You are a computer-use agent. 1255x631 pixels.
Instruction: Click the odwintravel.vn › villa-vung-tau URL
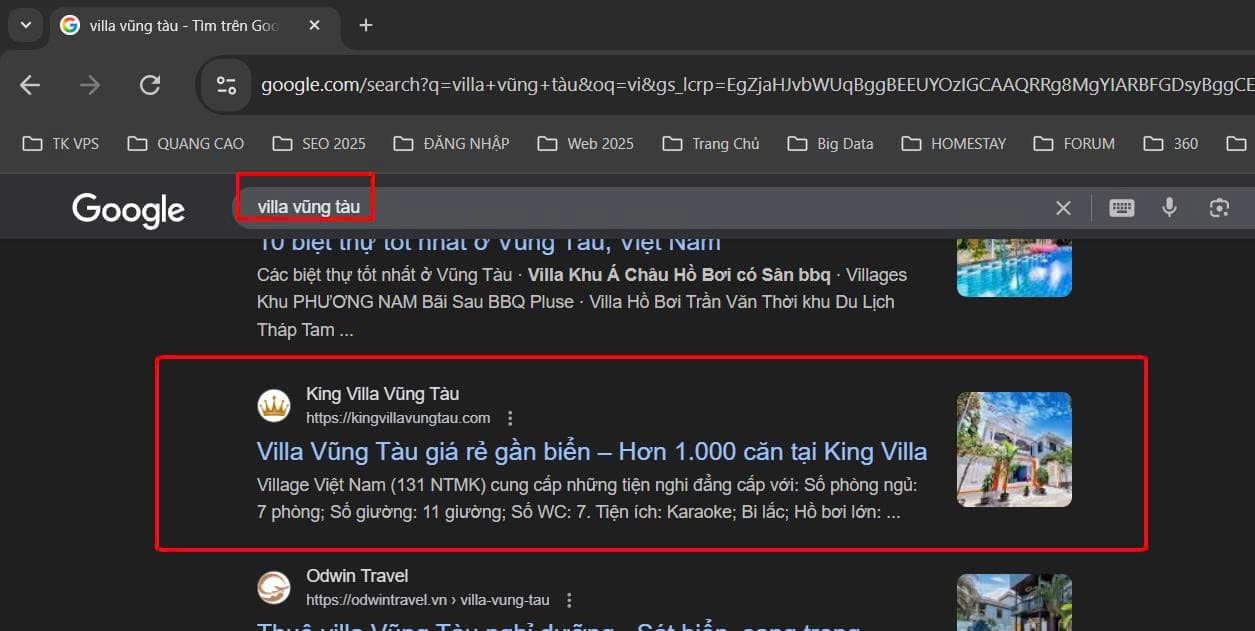pyautogui.click(x=428, y=600)
